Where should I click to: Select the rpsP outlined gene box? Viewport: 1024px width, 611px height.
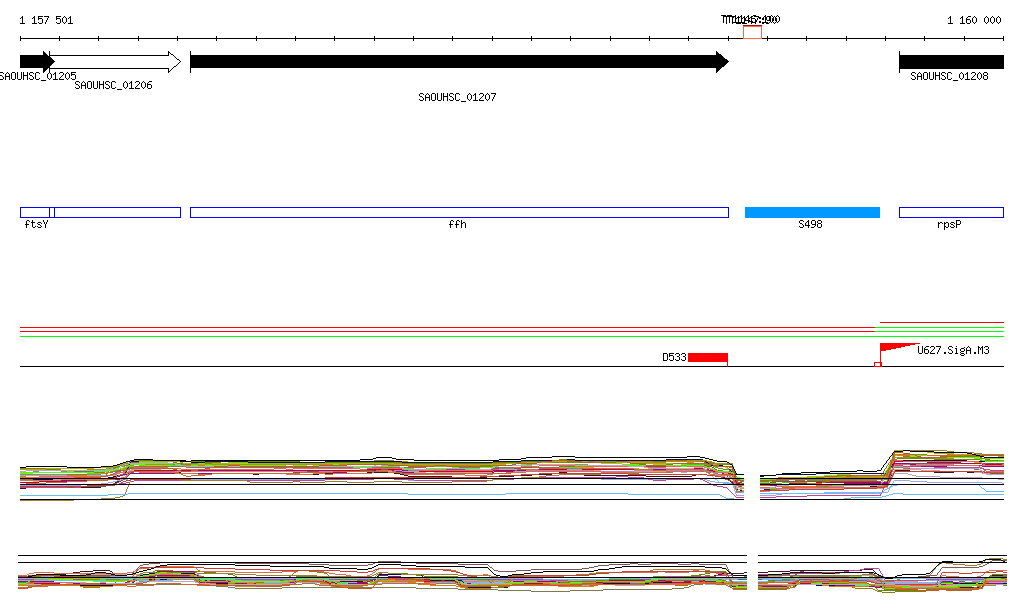click(x=950, y=212)
